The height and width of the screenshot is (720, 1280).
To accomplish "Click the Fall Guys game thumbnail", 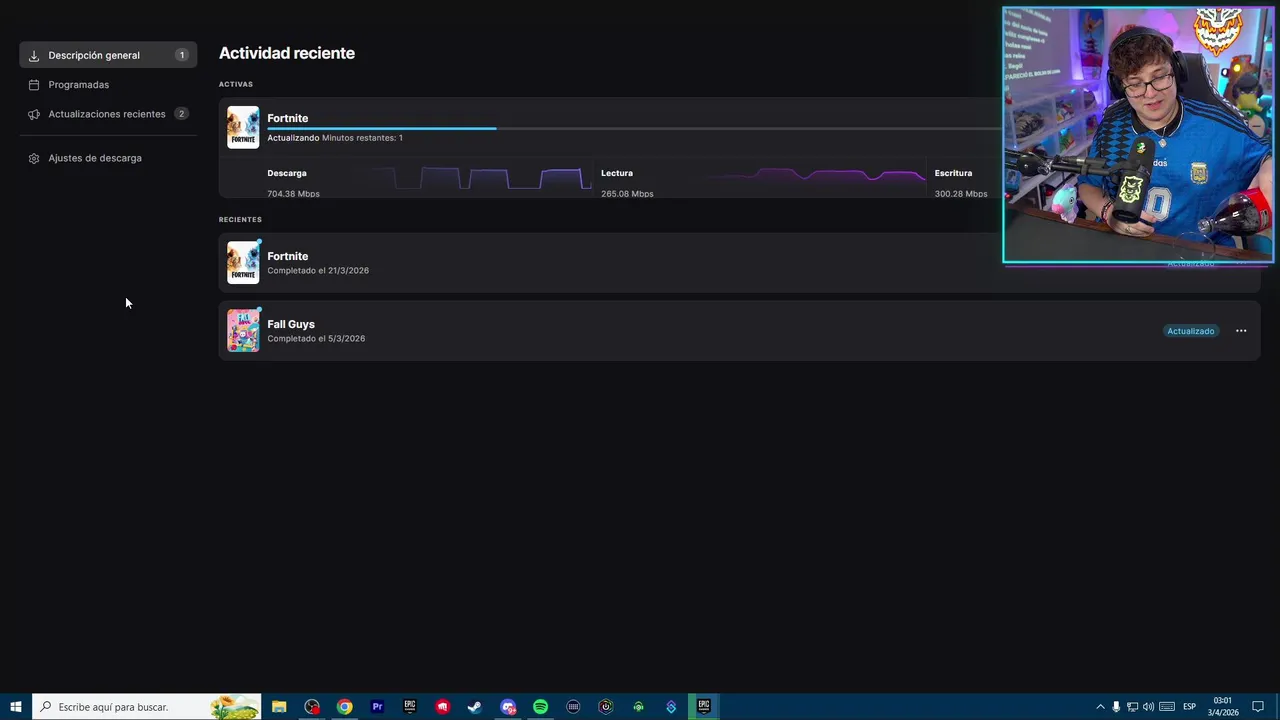I will tap(243, 331).
